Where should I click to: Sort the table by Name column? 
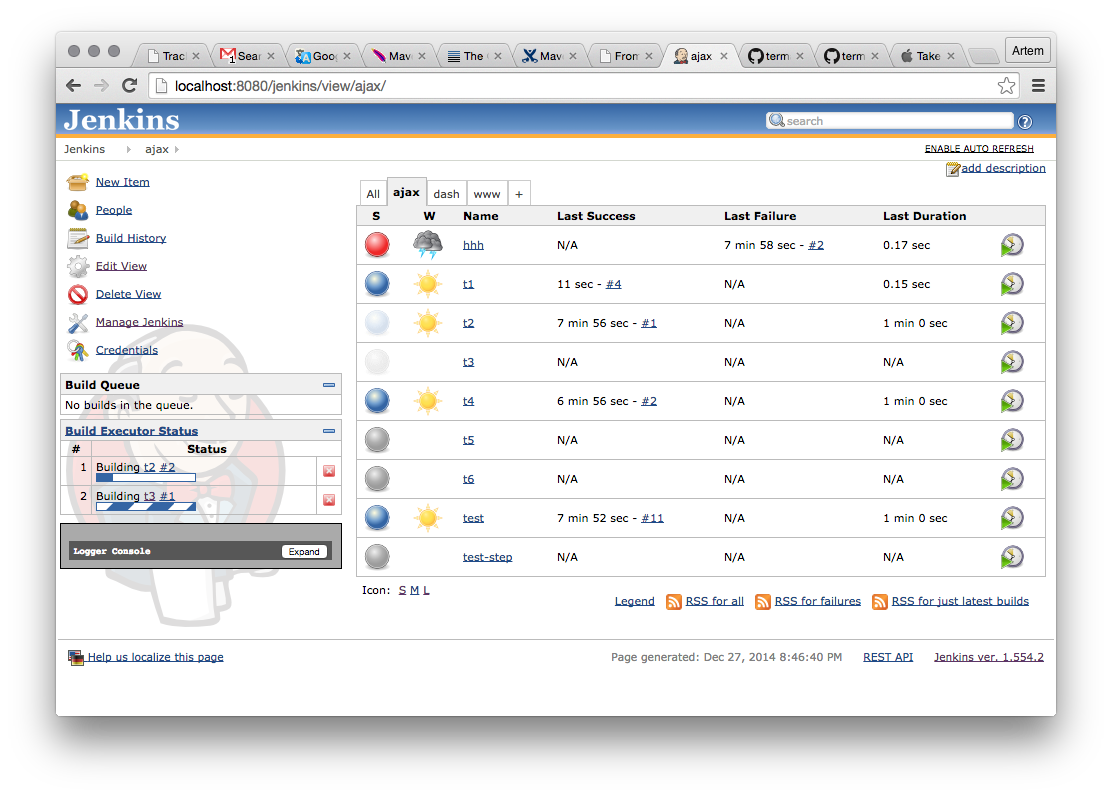481,216
